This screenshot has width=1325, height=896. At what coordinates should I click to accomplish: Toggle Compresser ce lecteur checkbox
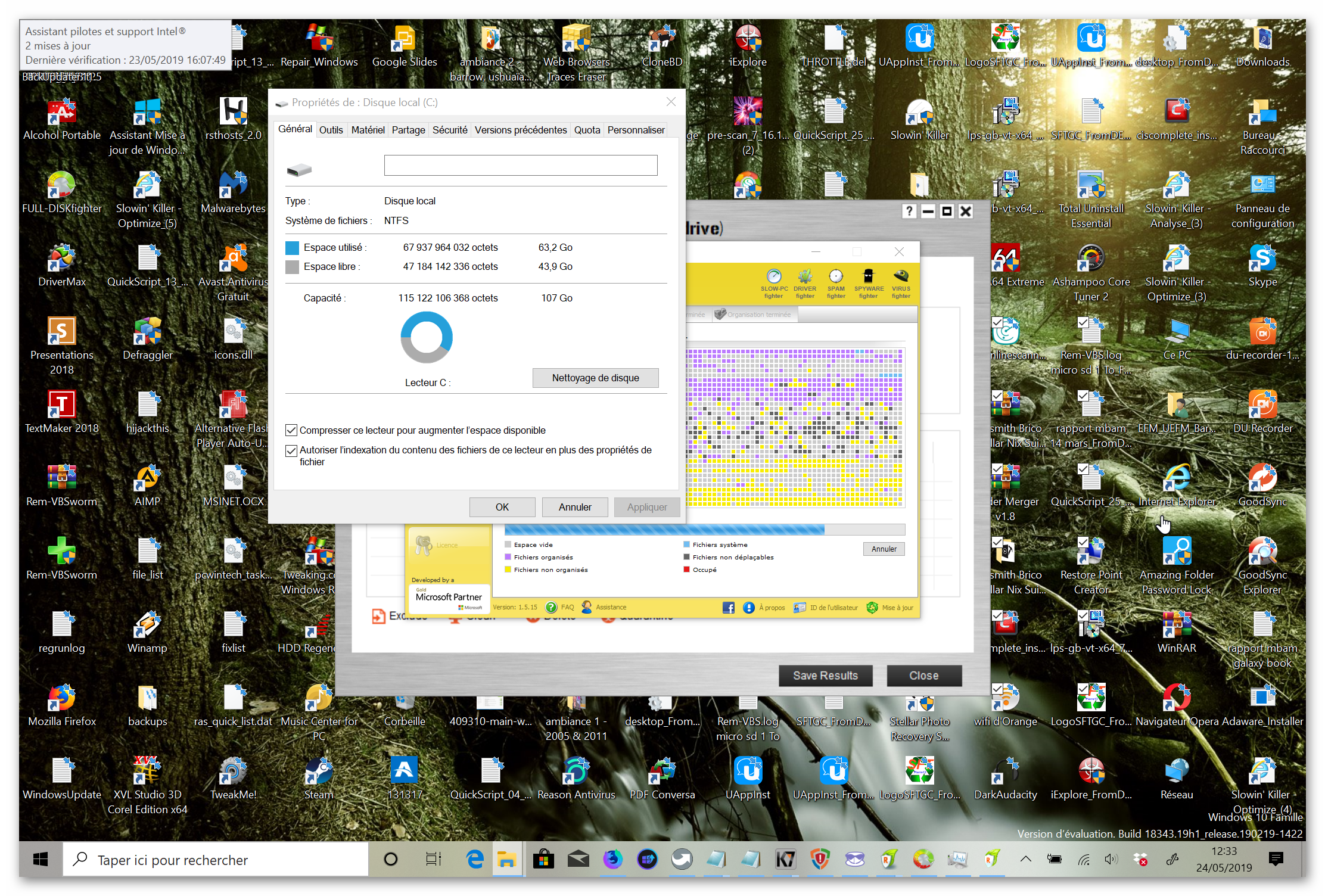click(291, 430)
